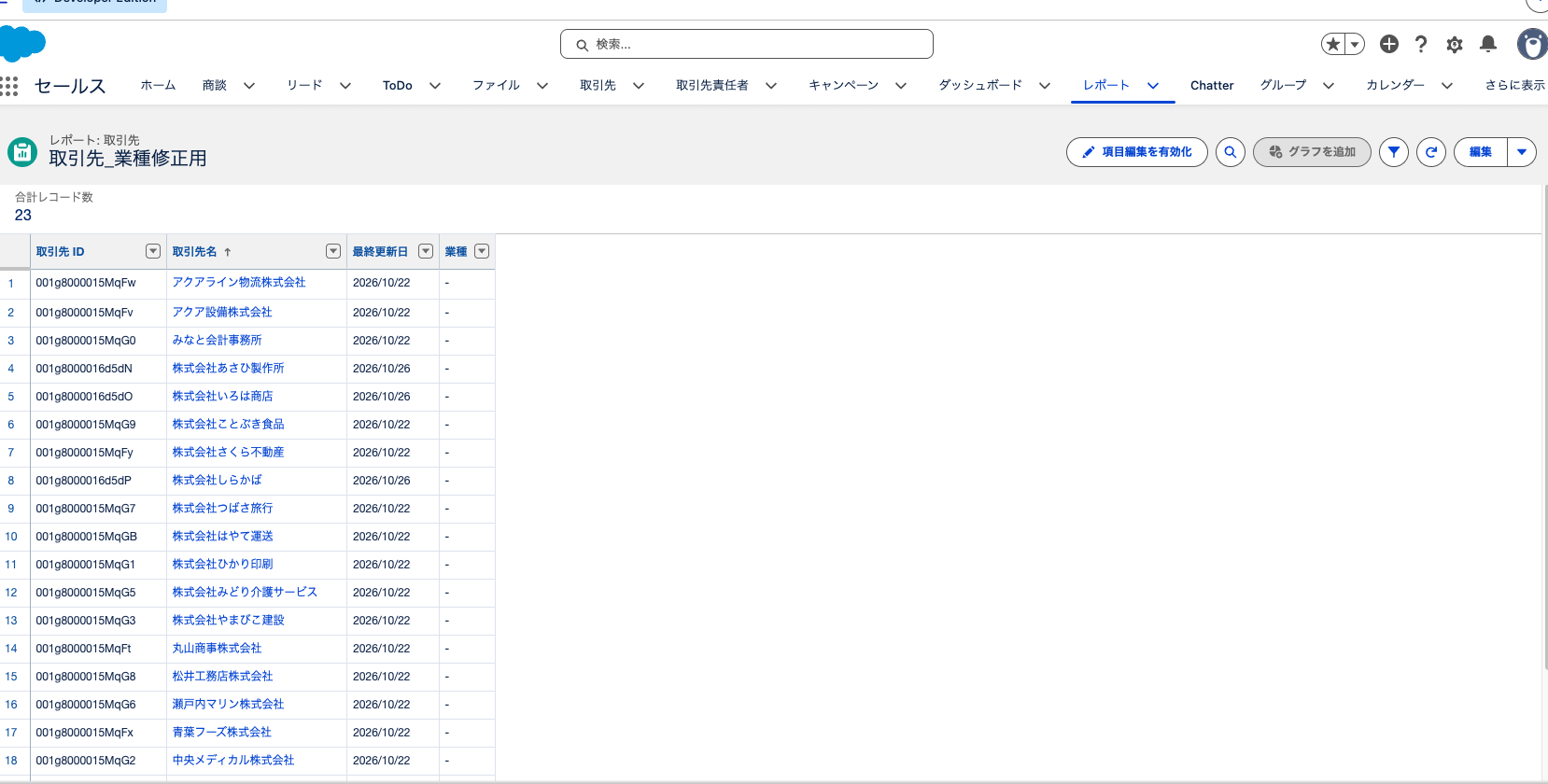
Task: Click the report search magnifier button
Action: click(1231, 152)
